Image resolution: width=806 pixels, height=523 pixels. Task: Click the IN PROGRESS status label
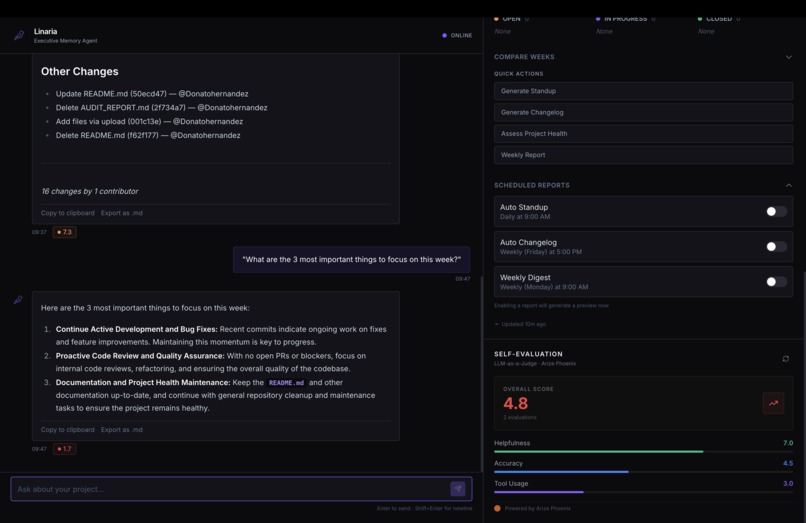(x=625, y=19)
